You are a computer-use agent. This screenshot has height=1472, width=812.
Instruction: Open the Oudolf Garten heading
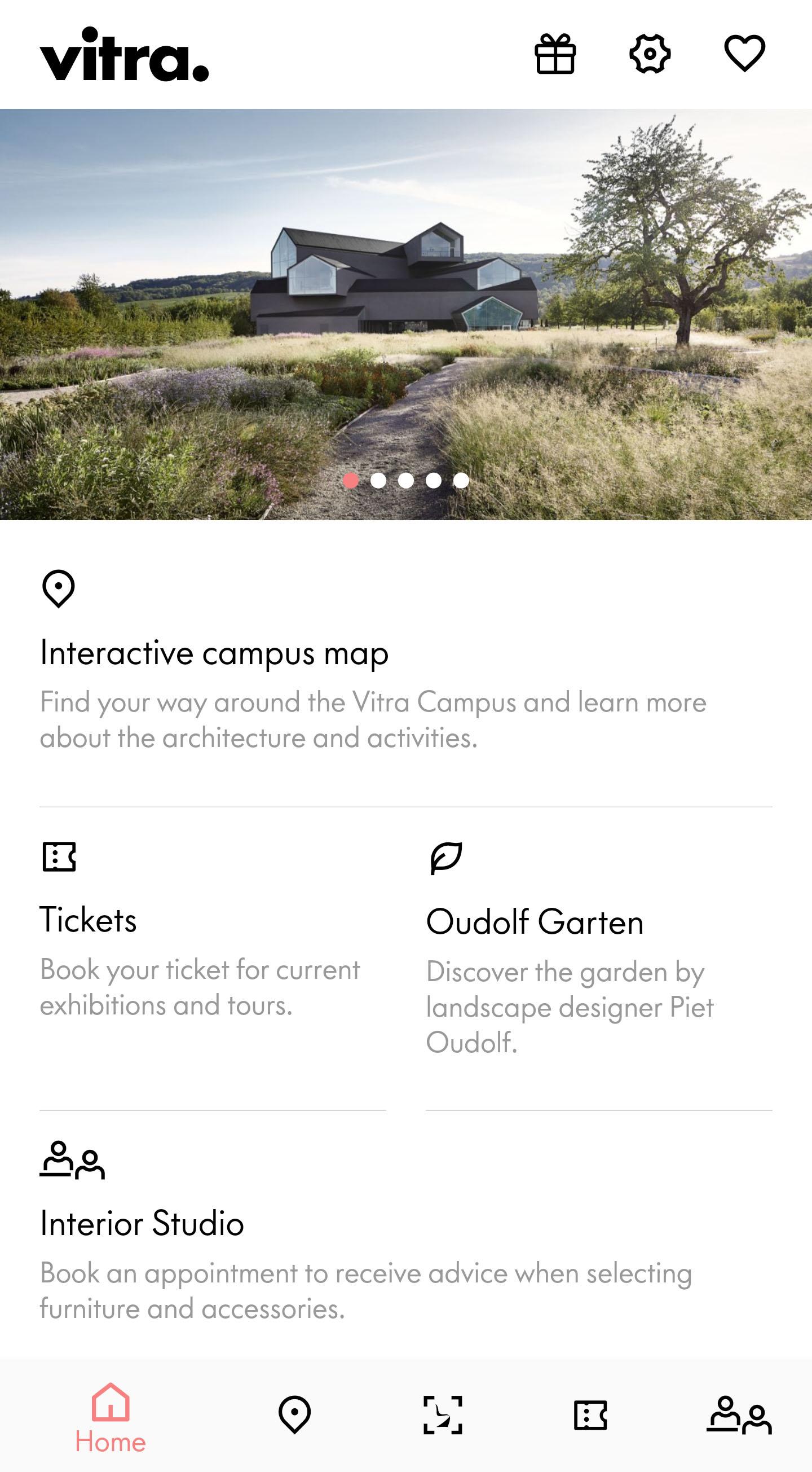coord(535,922)
